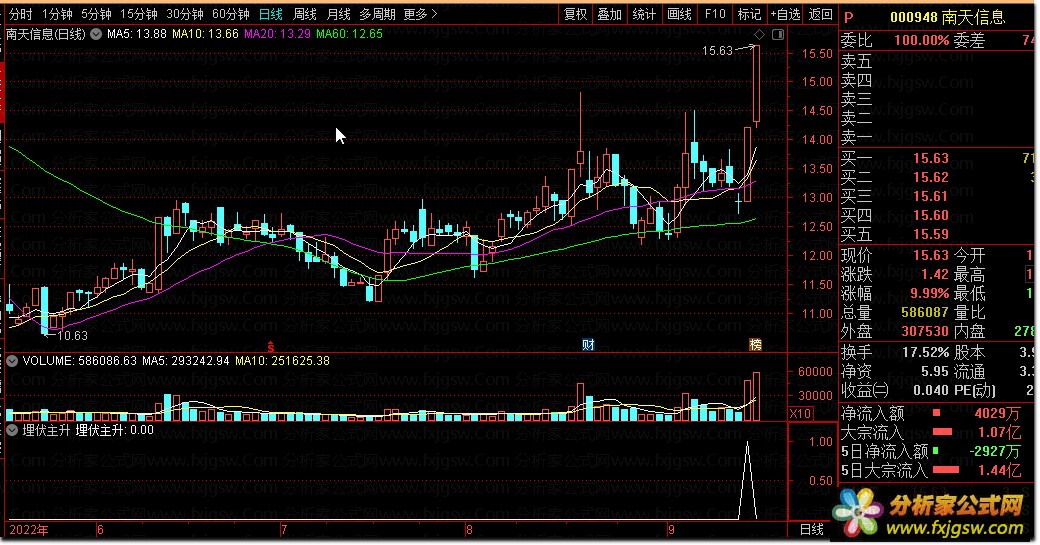1040x545 pixels.
Task: Click the 净资 5.95 value
Action: click(x=934, y=371)
